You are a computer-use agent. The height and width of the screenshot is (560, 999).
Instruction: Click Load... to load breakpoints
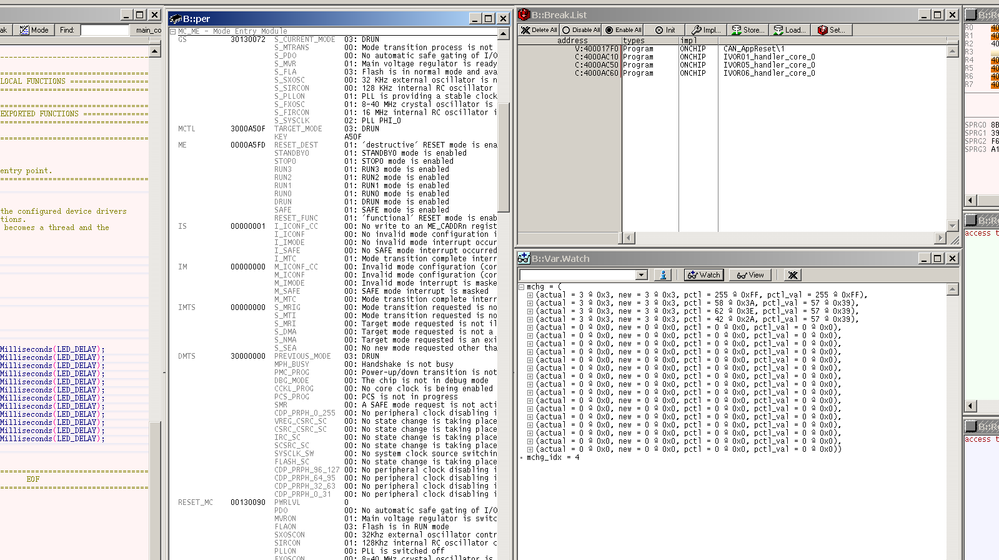click(789, 30)
